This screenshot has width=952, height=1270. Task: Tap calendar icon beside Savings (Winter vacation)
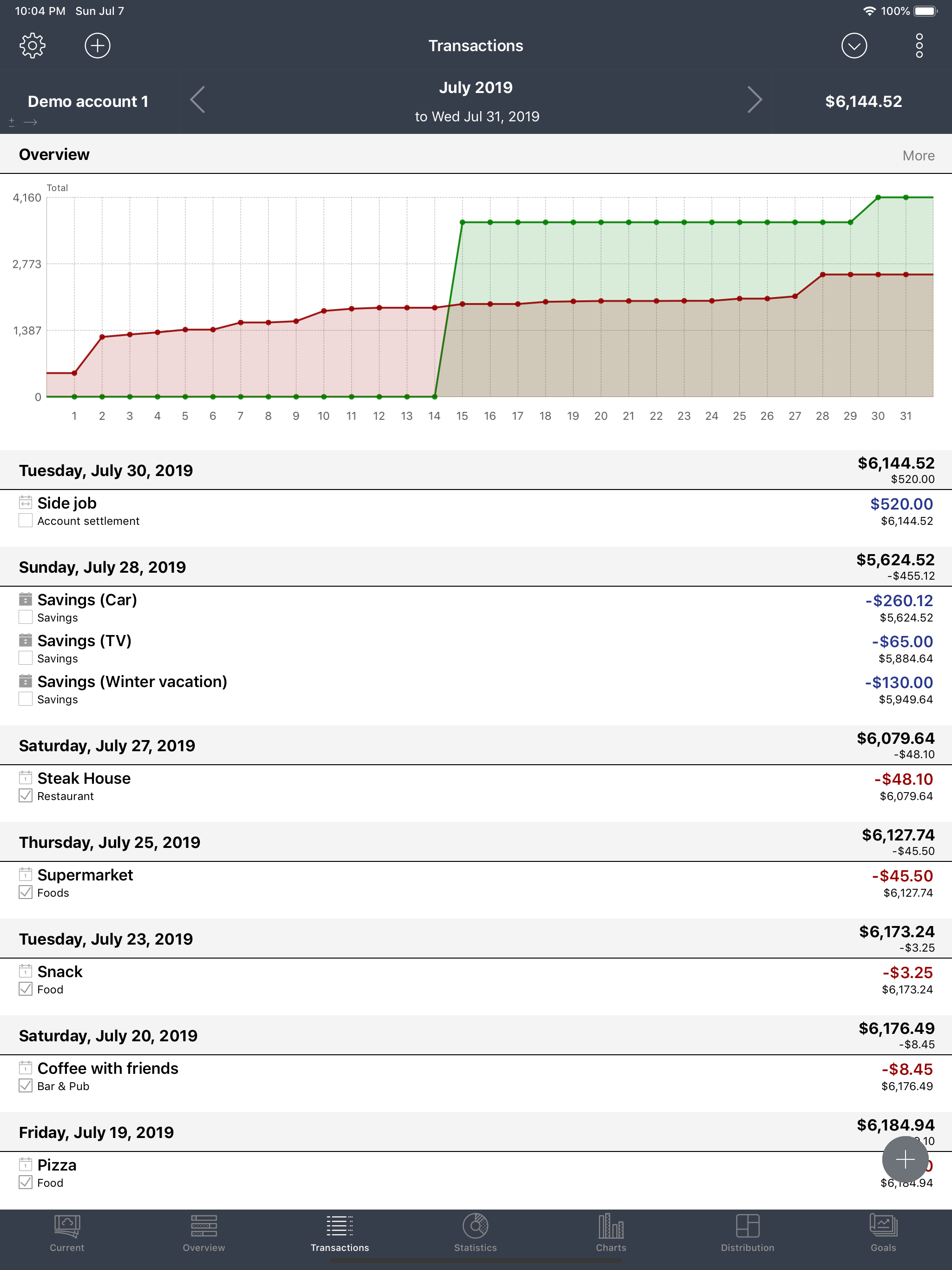tap(25, 681)
